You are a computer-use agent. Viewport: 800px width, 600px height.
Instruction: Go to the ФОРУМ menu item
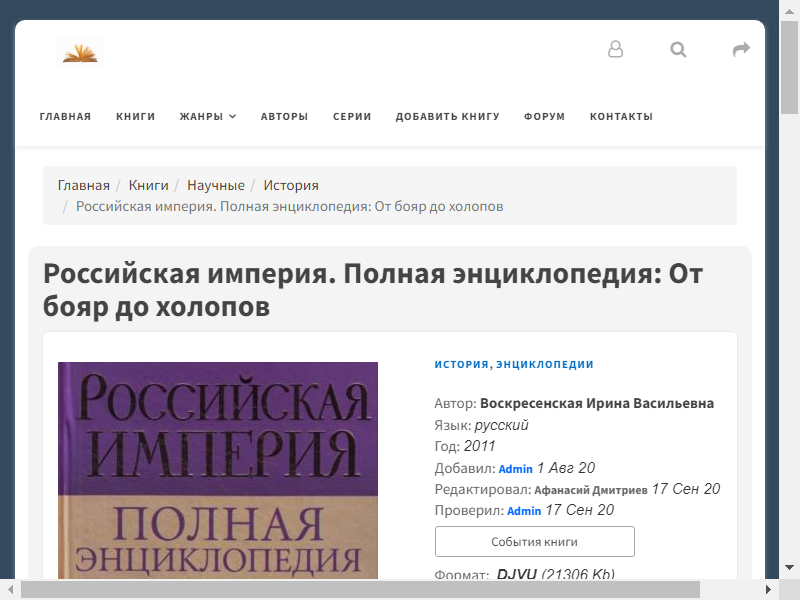pyautogui.click(x=544, y=116)
